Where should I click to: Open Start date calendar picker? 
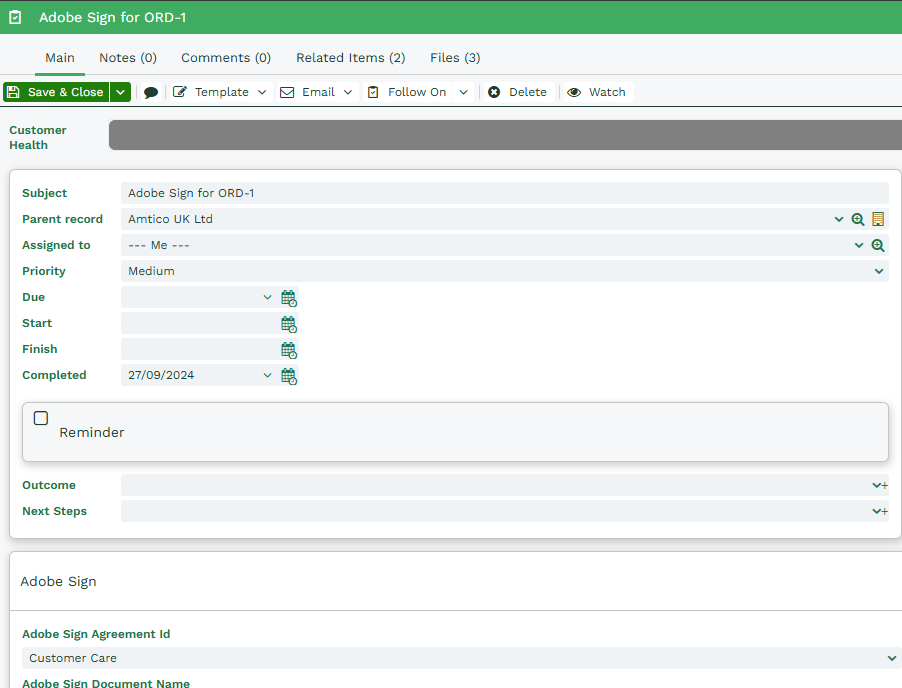coord(289,324)
